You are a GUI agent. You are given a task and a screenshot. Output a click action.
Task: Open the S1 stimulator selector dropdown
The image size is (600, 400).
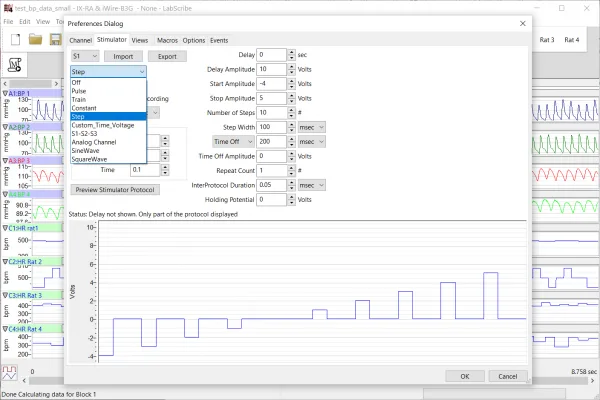(84, 56)
